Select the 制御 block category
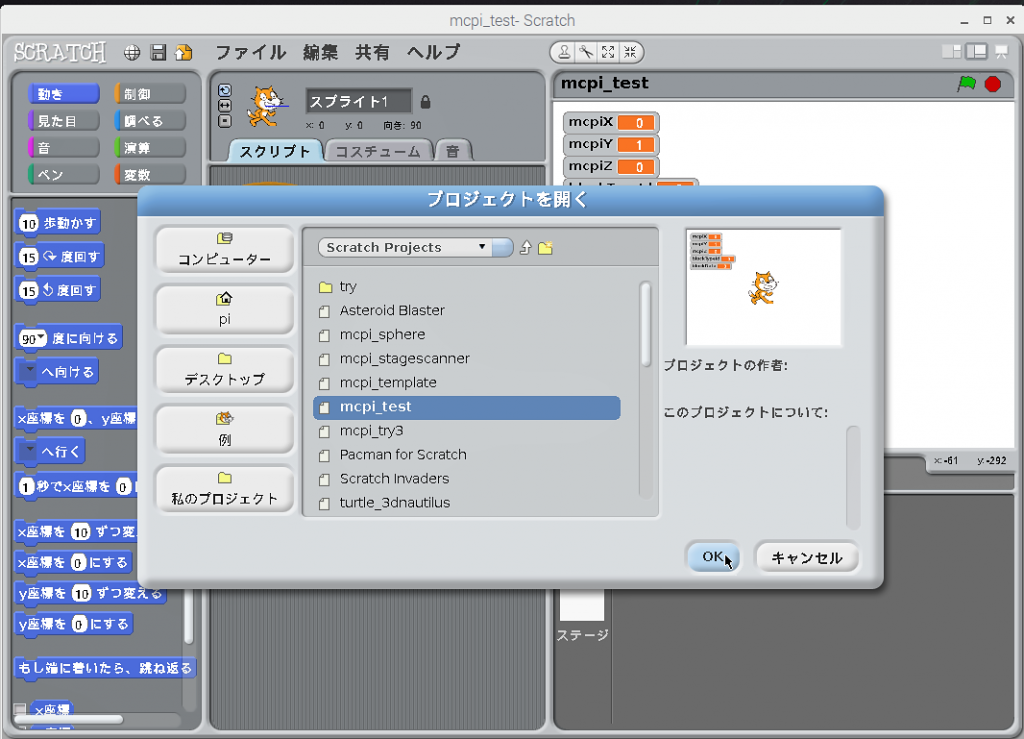Image resolution: width=1024 pixels, height=739 pixels. click(150, 94)
